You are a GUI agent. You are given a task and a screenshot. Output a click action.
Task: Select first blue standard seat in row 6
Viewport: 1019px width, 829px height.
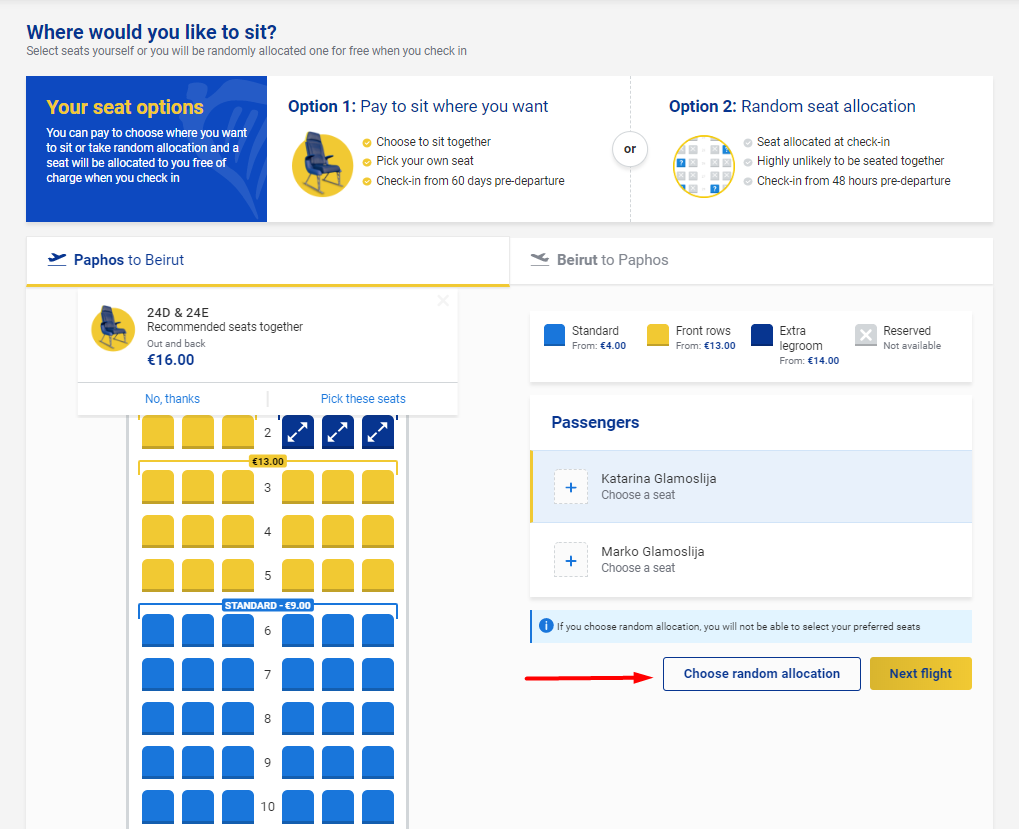point(158,631)
